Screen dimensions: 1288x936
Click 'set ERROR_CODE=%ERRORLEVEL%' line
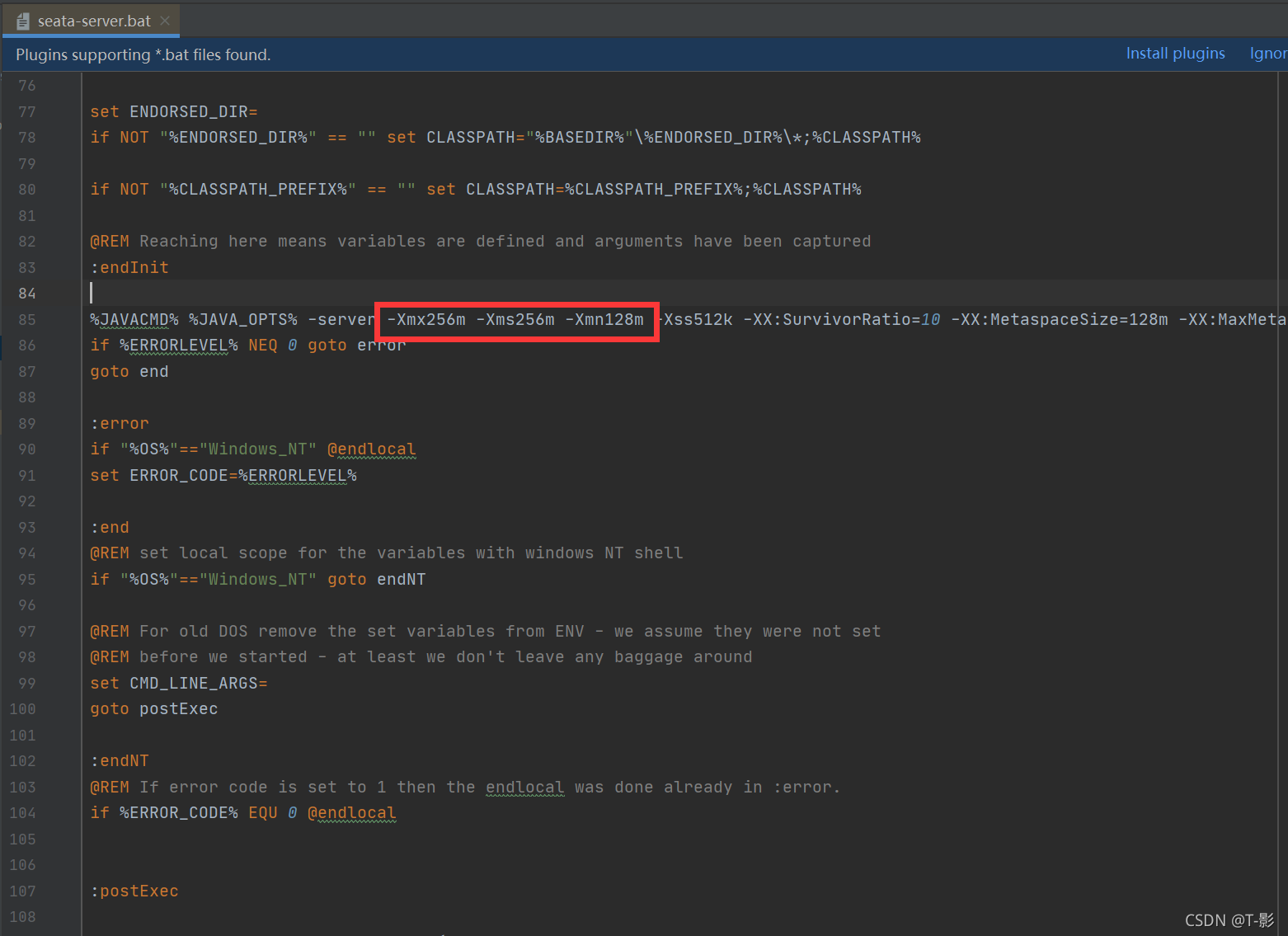pyautogui.click(x=223, y=476)
